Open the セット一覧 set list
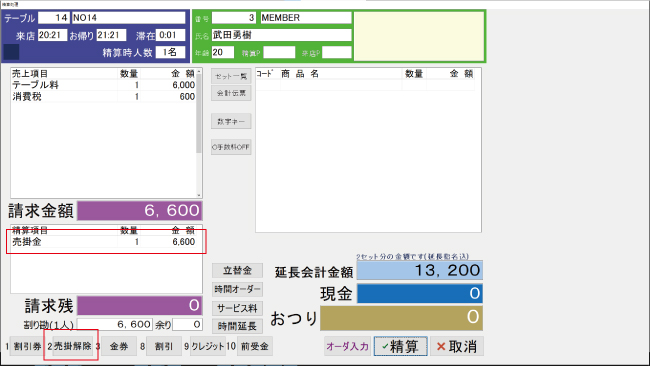Viewport: 650px width, 366px height. 231,76
